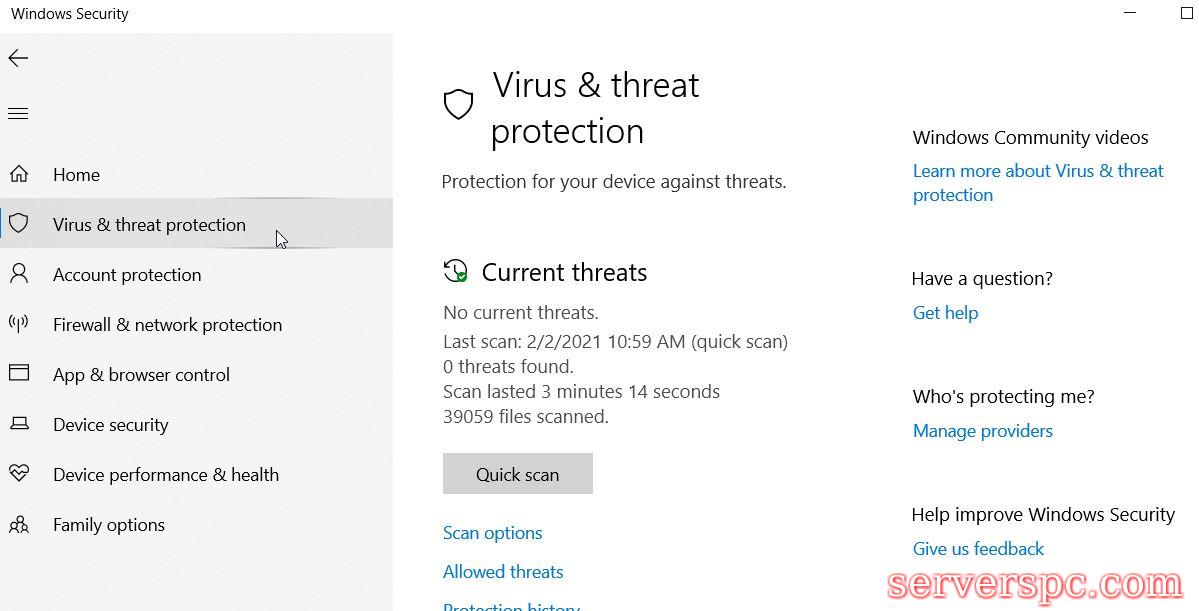The image size is (1199, 611).
Task: Start a Quick scan
Action: point(517,474)
